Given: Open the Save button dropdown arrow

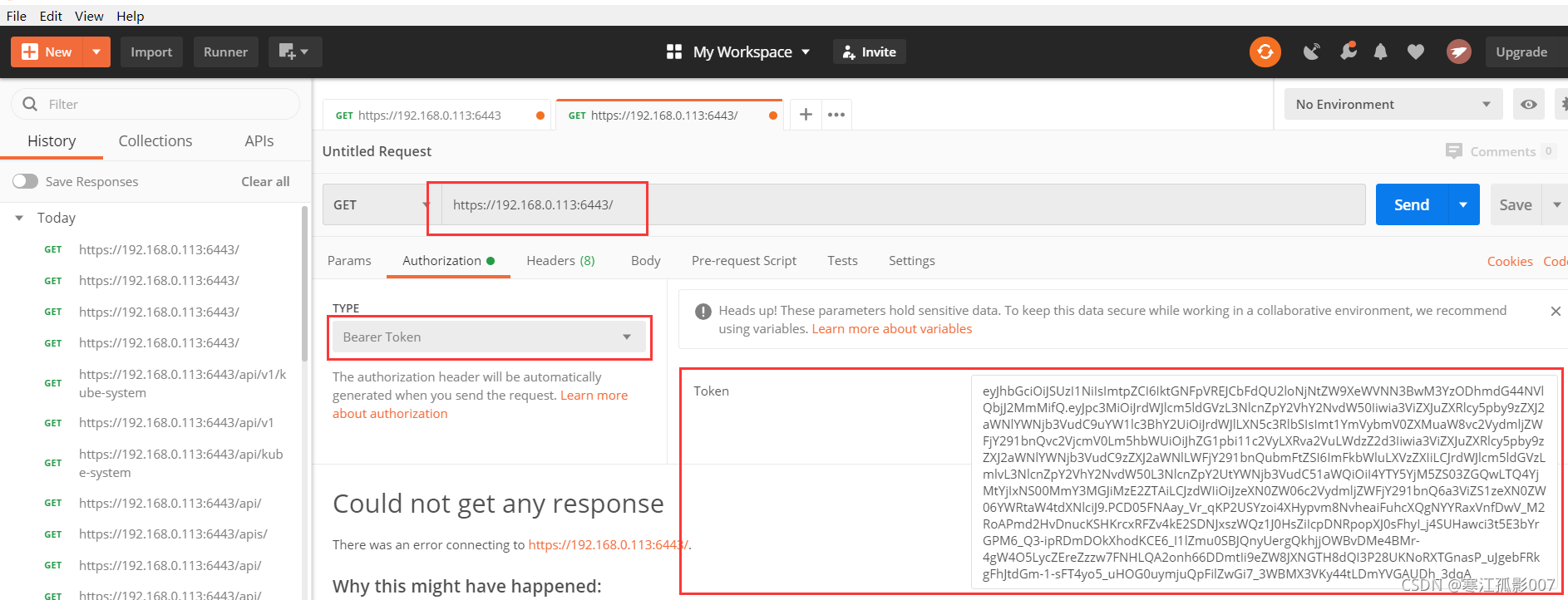Looking at the screenshot, I should [x=1556, y=204].
